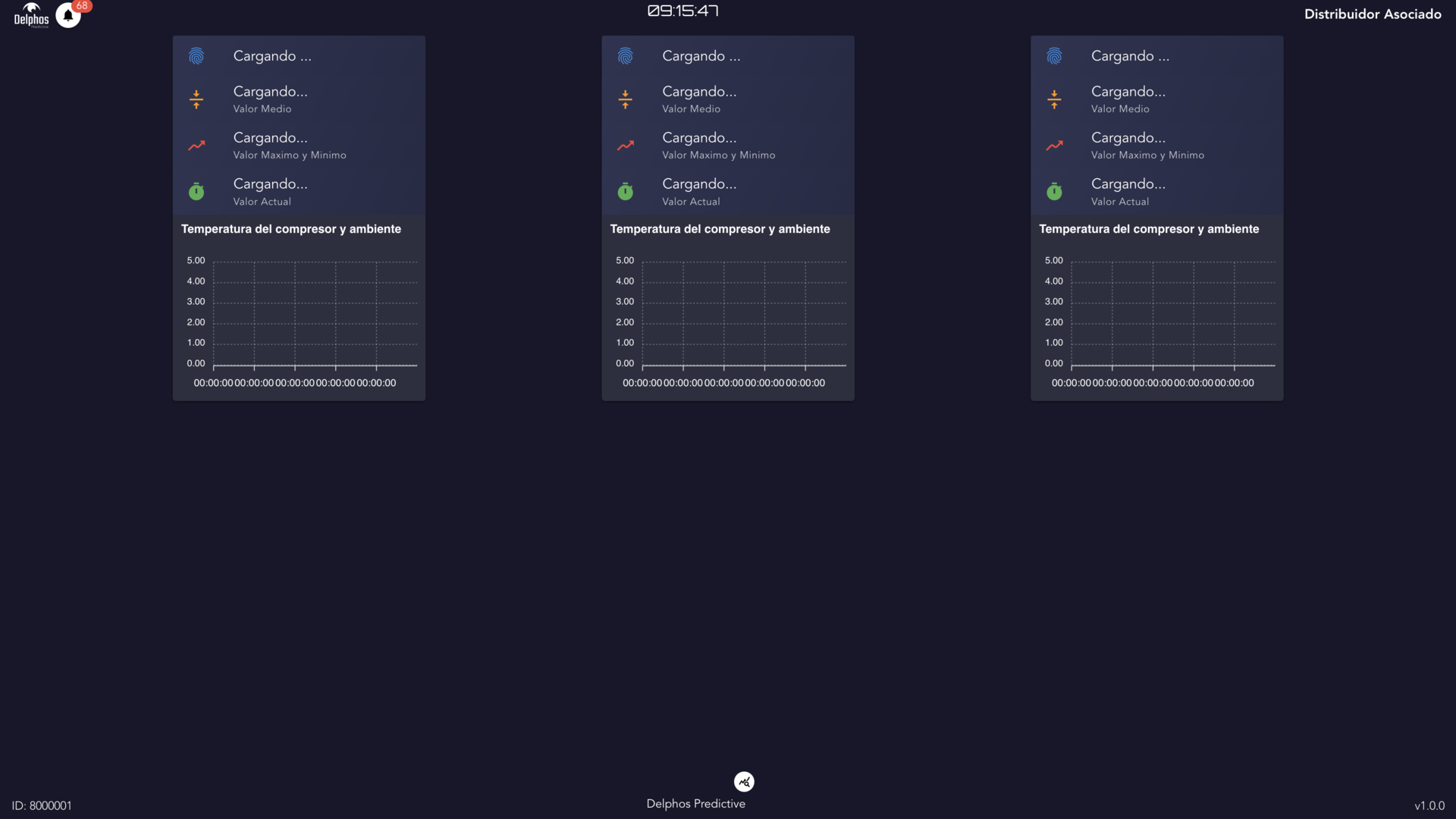
Task: Click the ID: 8000001 label at bottom left
Action: (42, 805)
